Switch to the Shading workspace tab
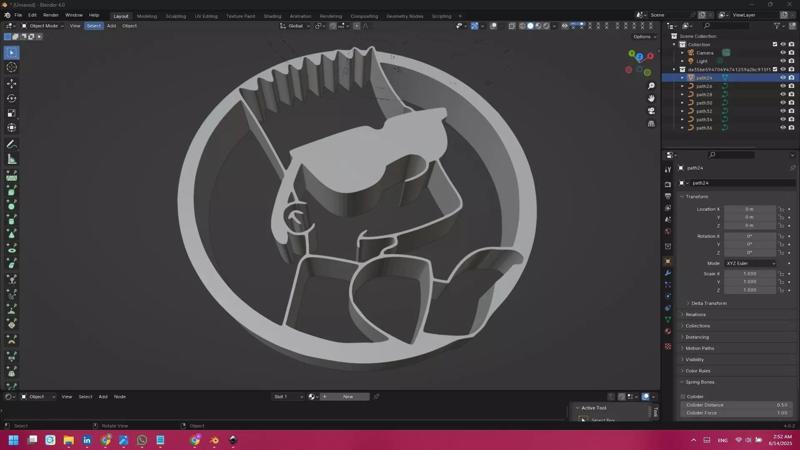Image resolution: width=800 pixels, height=450 pixels. [272, 16]
